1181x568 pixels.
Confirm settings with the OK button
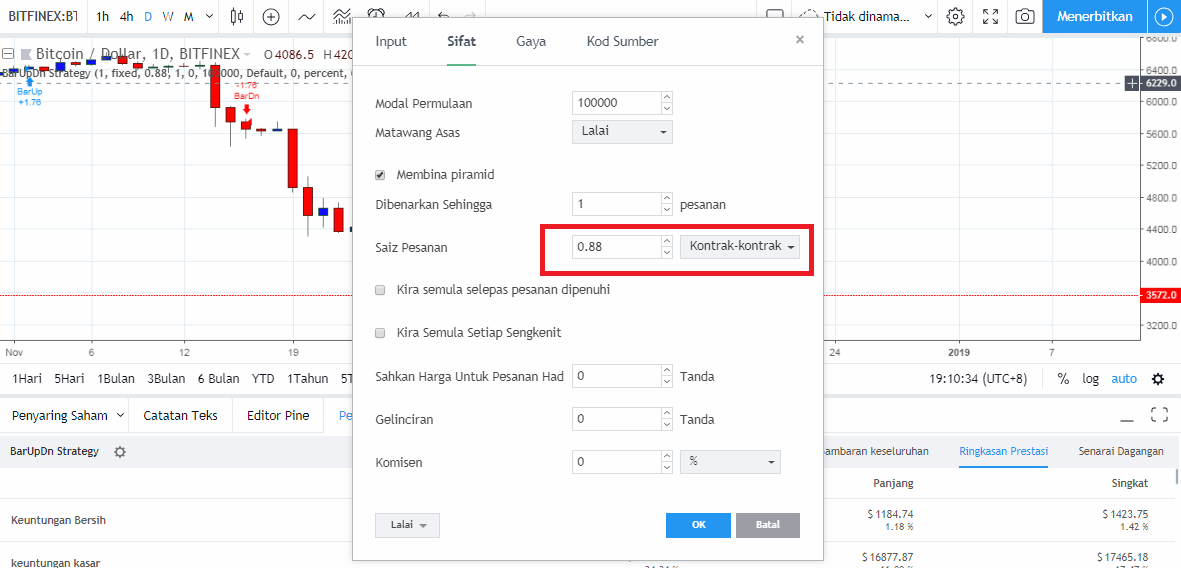[698, 525]
